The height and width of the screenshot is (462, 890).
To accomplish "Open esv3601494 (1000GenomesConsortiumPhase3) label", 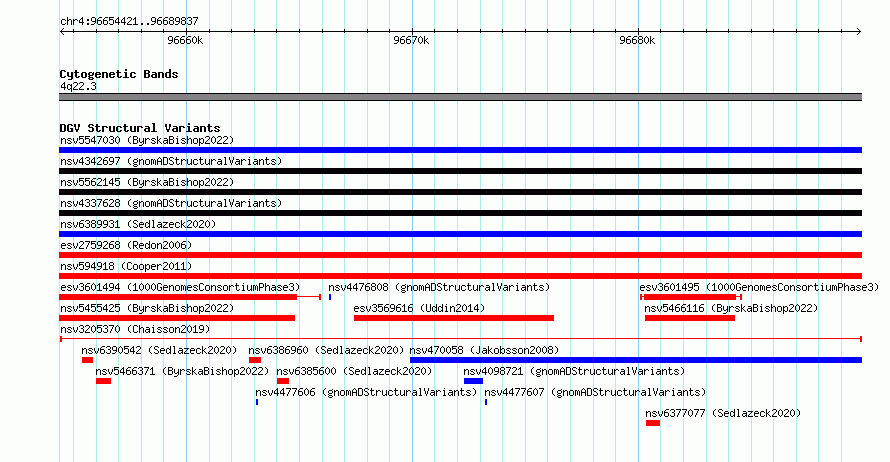I will 180,287.
